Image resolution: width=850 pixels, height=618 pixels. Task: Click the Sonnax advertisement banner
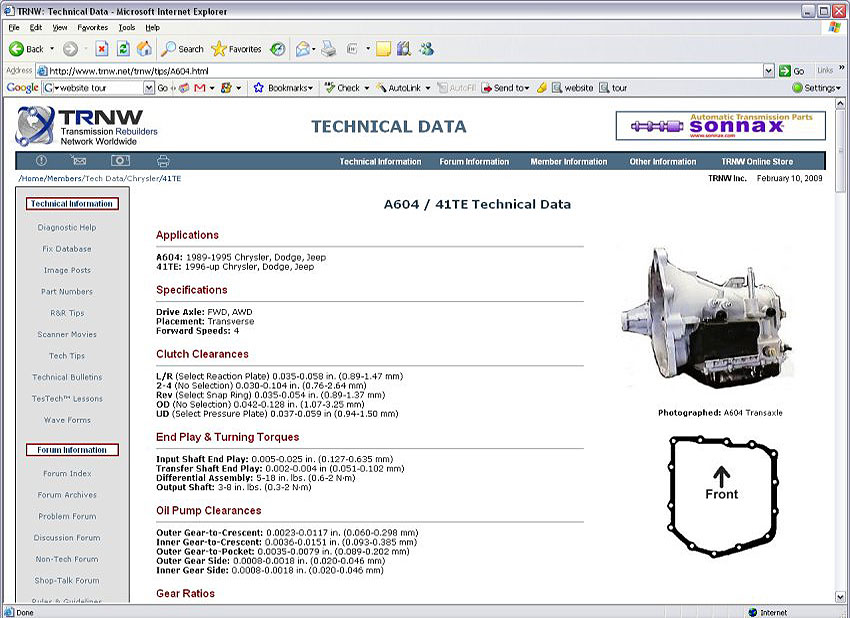point(720,126)
